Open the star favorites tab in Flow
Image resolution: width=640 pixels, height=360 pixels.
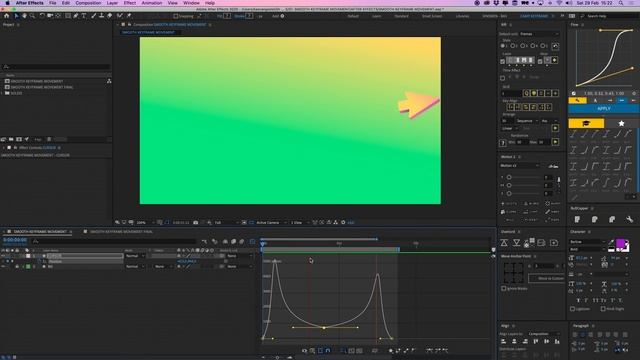(x=621, y=123)
